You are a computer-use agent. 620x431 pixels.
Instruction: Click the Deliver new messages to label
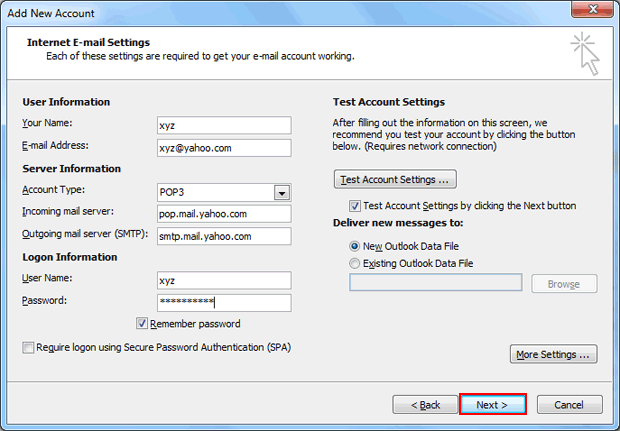(398, 223)
